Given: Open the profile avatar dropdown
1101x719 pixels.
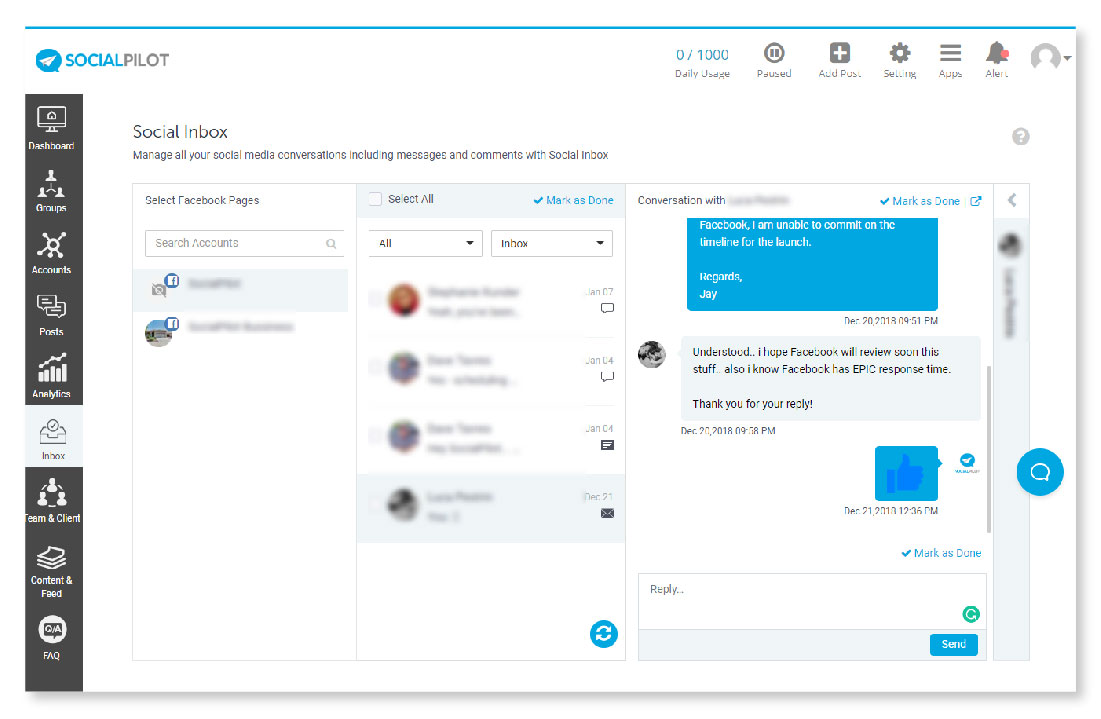Looking at the screenshot, I should tap(1050, 57).
